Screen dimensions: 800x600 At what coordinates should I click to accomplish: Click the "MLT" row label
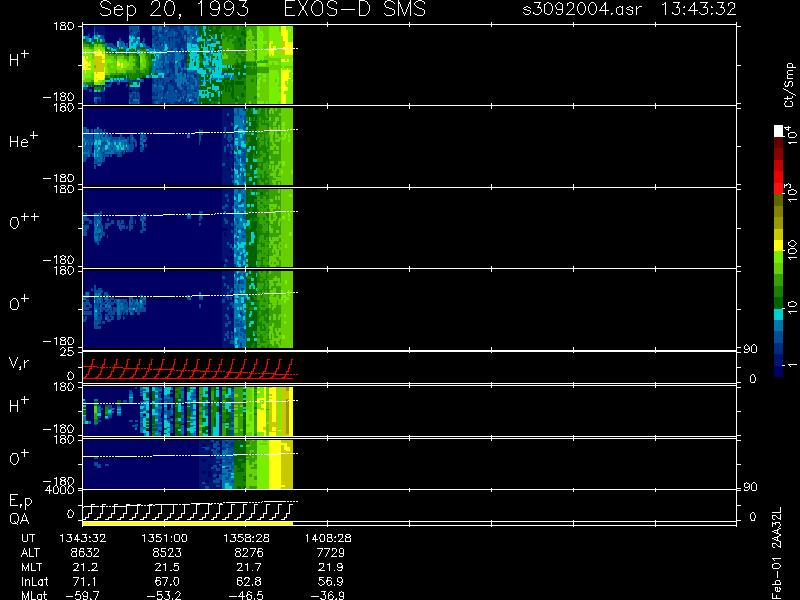pos(31,567)
